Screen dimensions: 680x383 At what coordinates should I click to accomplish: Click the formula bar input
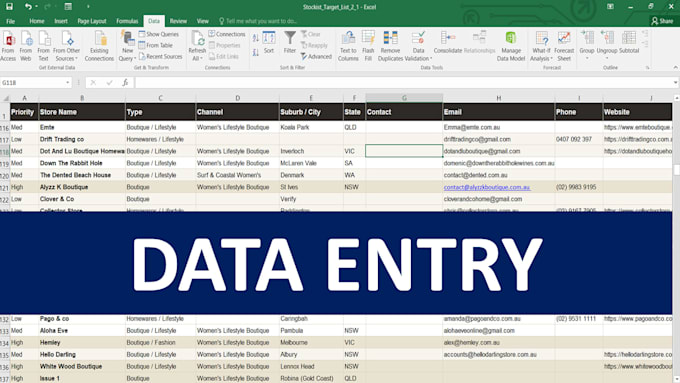pyautogui.click(x=403, y=82)
